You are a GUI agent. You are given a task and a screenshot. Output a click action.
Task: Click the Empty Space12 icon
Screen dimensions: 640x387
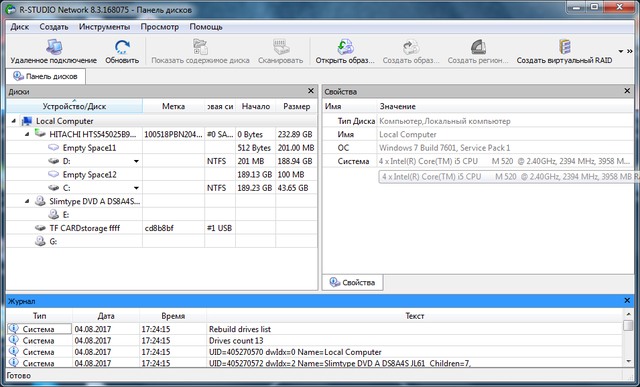click(x=53, y=174)
